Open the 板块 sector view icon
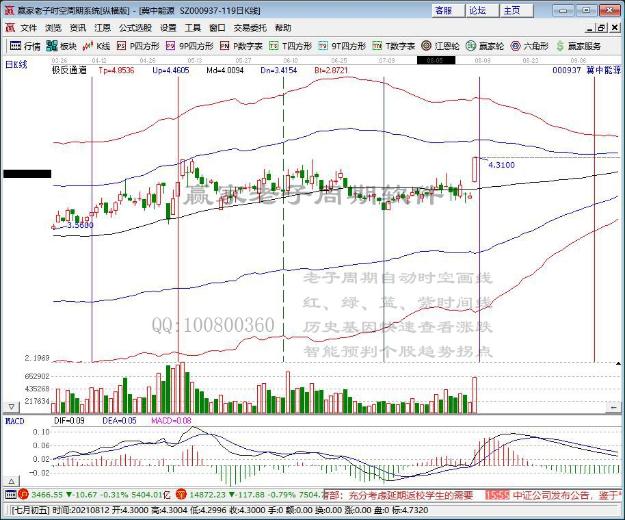This screenshot has height=520, width=625. [x=61, y=46]
